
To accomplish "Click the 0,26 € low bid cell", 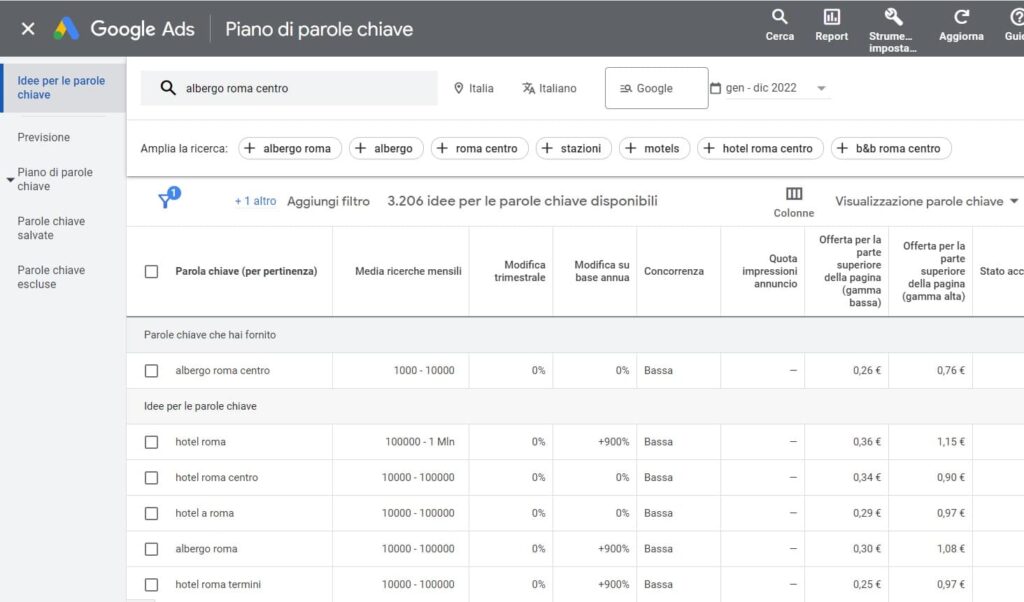I will click(867, 371).
